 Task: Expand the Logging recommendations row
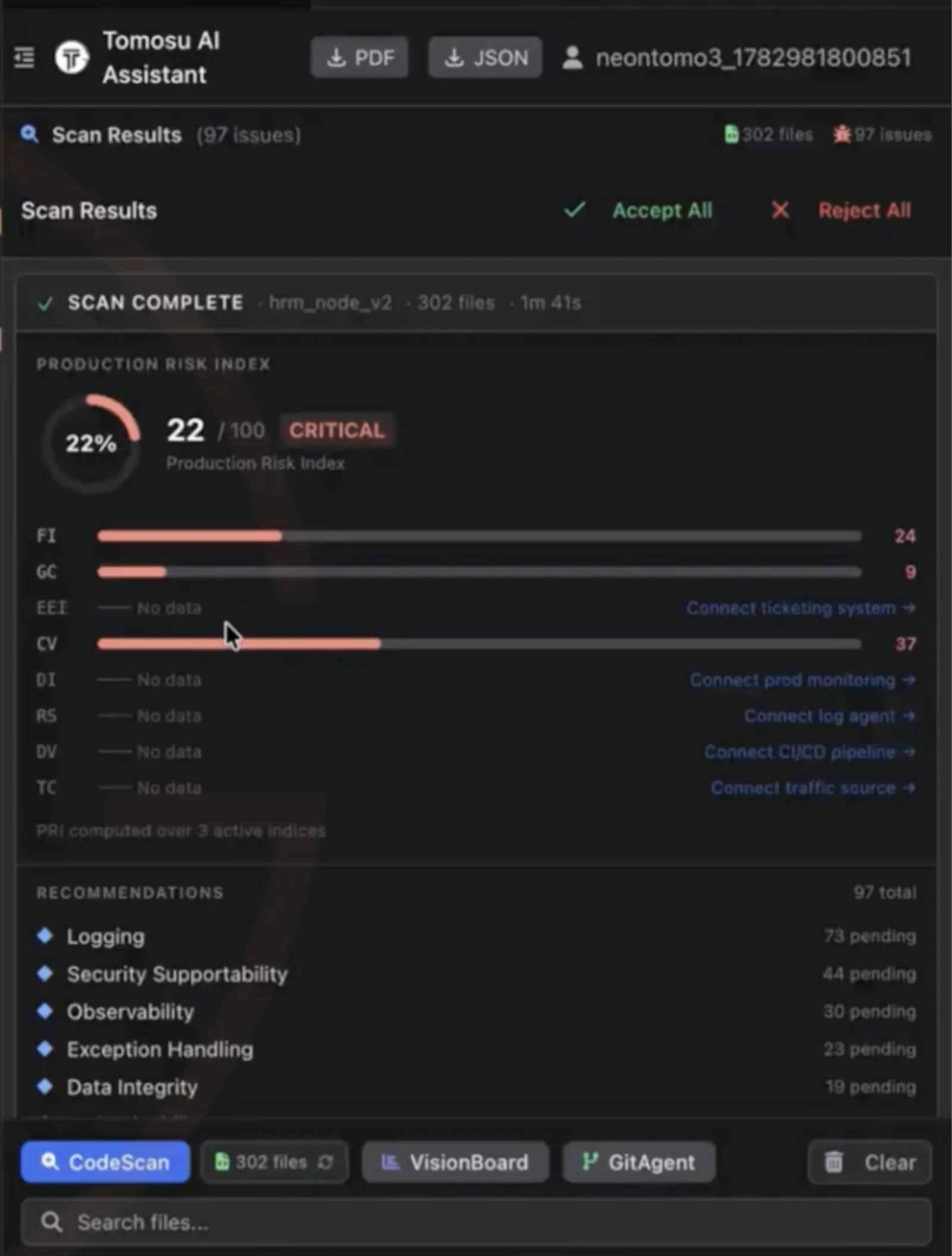(476, 936)
